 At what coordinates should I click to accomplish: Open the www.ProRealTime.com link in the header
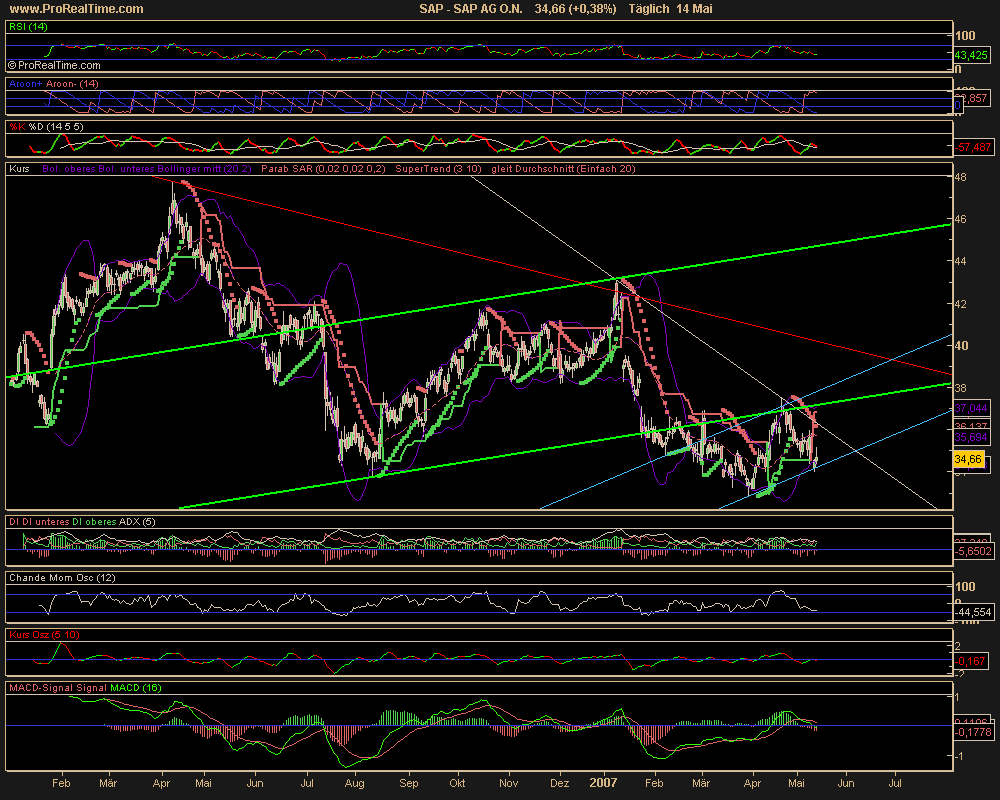pyautogui.click(x=74, y=9)
